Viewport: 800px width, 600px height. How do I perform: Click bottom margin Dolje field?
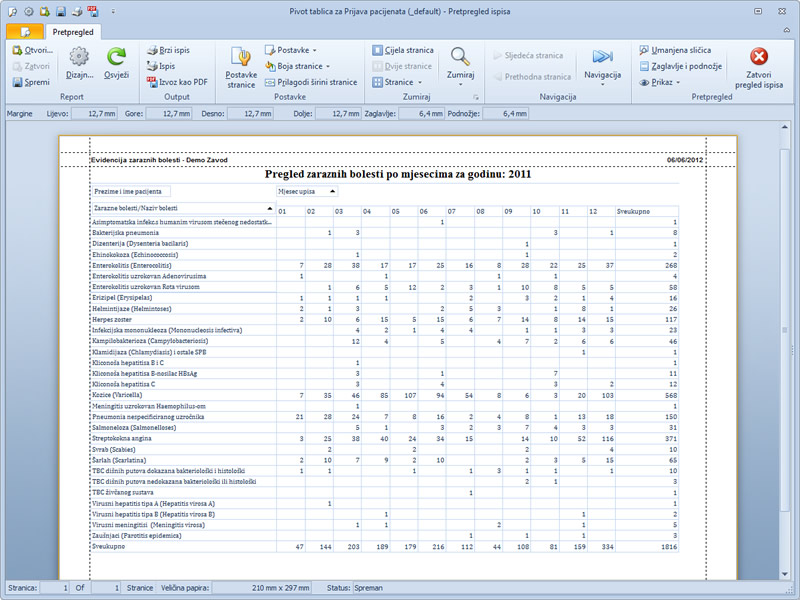[338, 114]
